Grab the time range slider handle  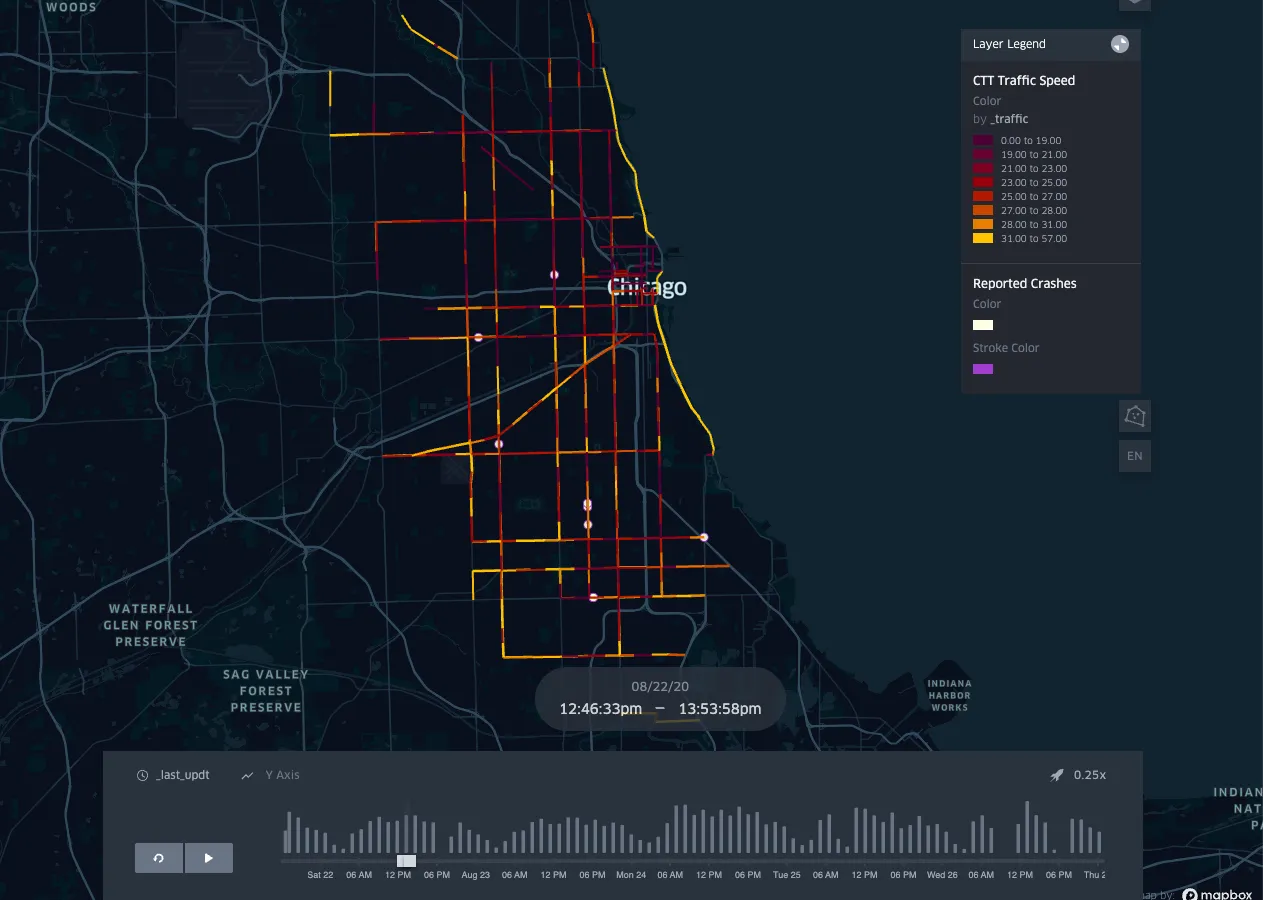(x=406, y=861)
